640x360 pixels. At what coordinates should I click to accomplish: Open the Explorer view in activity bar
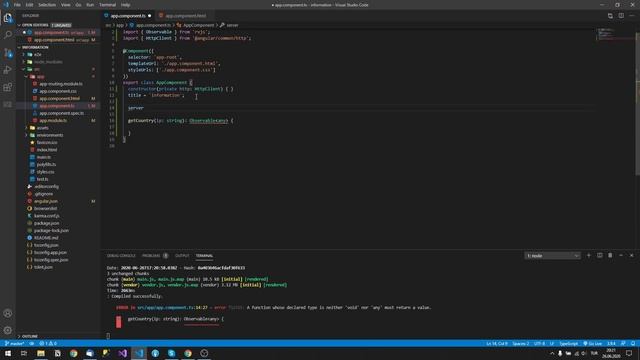8,18
